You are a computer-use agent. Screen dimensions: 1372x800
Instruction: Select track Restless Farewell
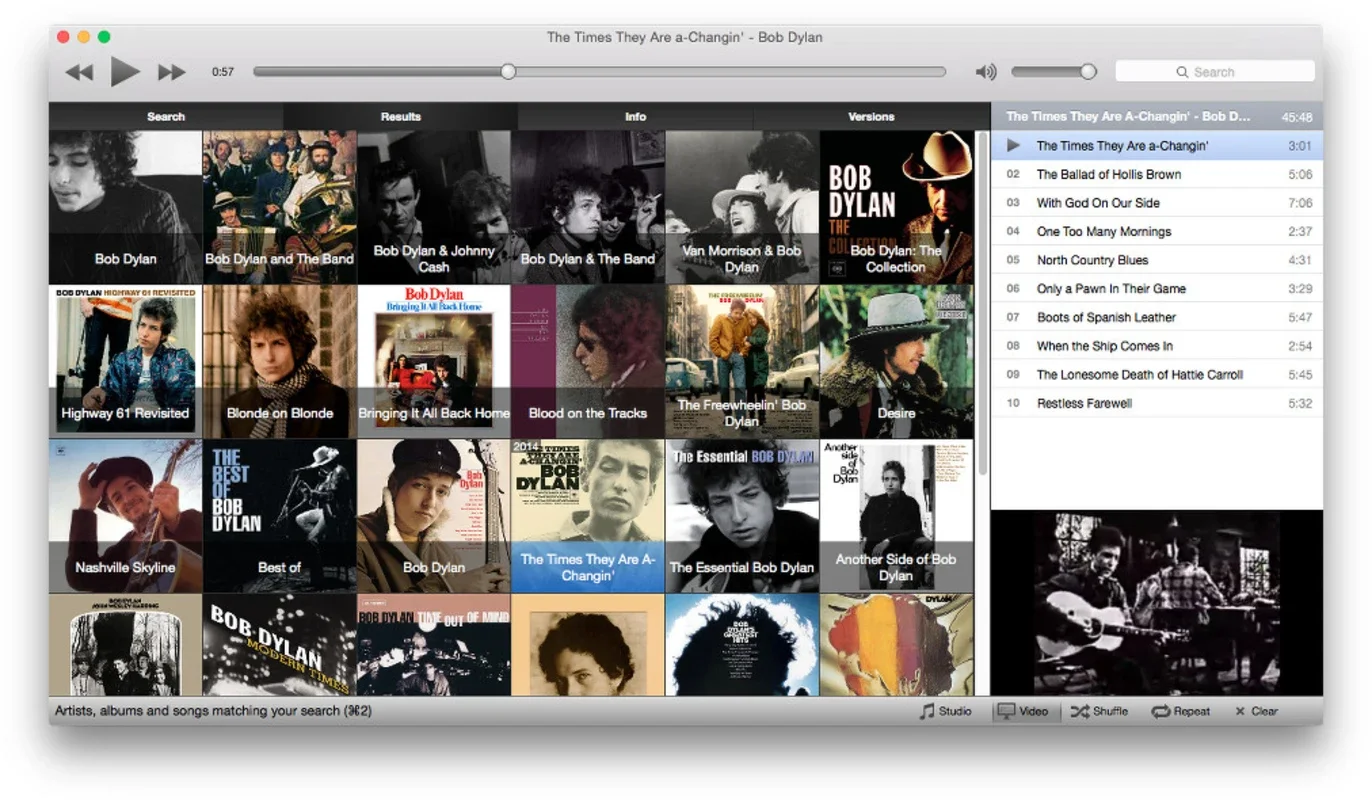[x=1156, y=403]
